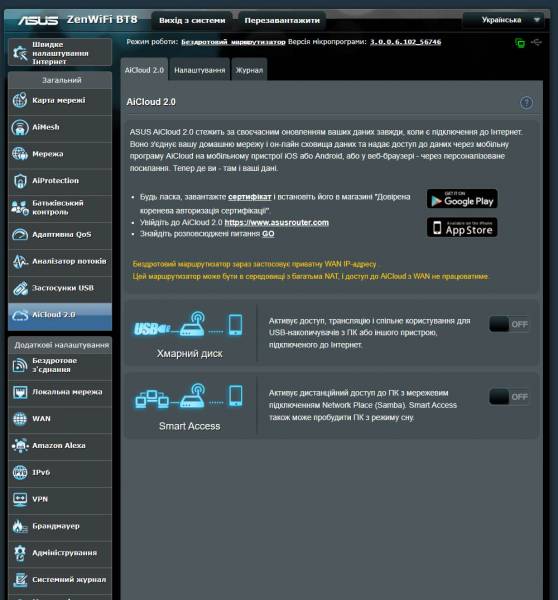Click the Smart Access label

(189, 426)
